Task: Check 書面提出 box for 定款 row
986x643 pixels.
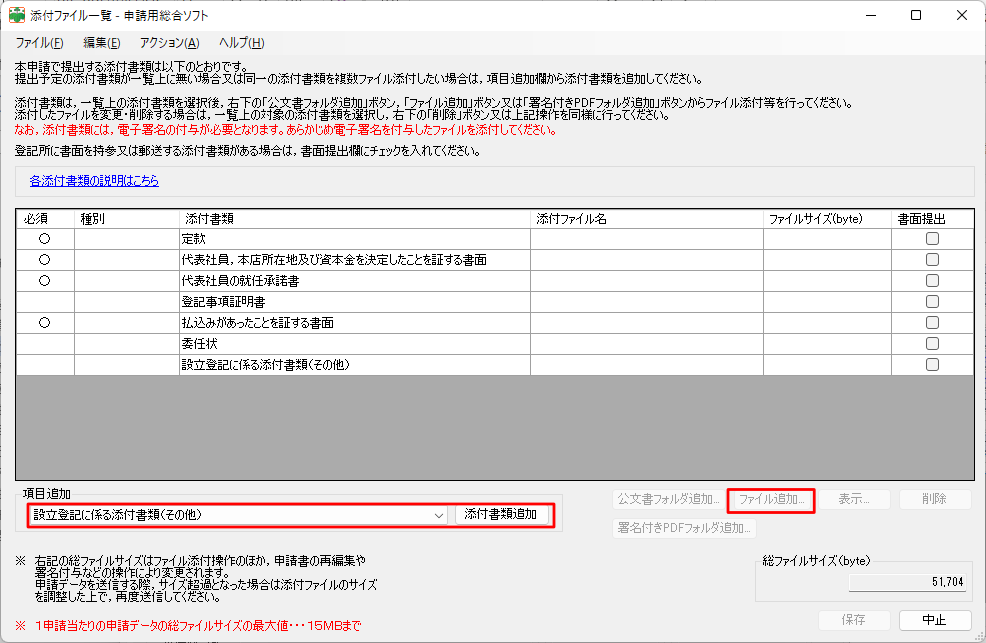Action: coord(932,239)
